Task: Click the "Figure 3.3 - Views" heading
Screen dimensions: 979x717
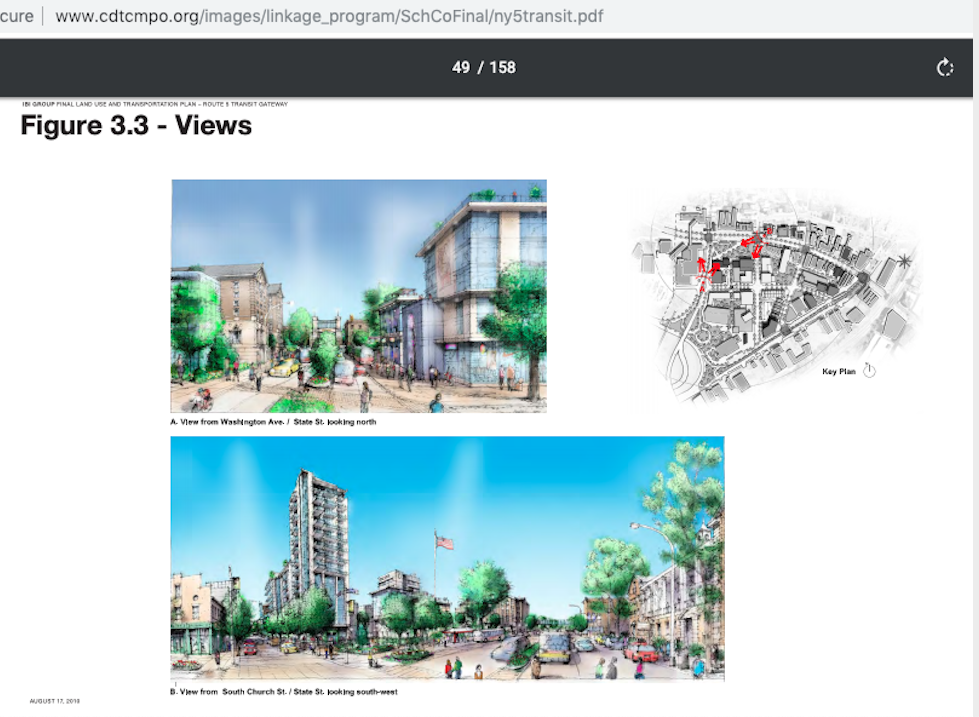Action: pyautogui.click(x=136, y=126)
